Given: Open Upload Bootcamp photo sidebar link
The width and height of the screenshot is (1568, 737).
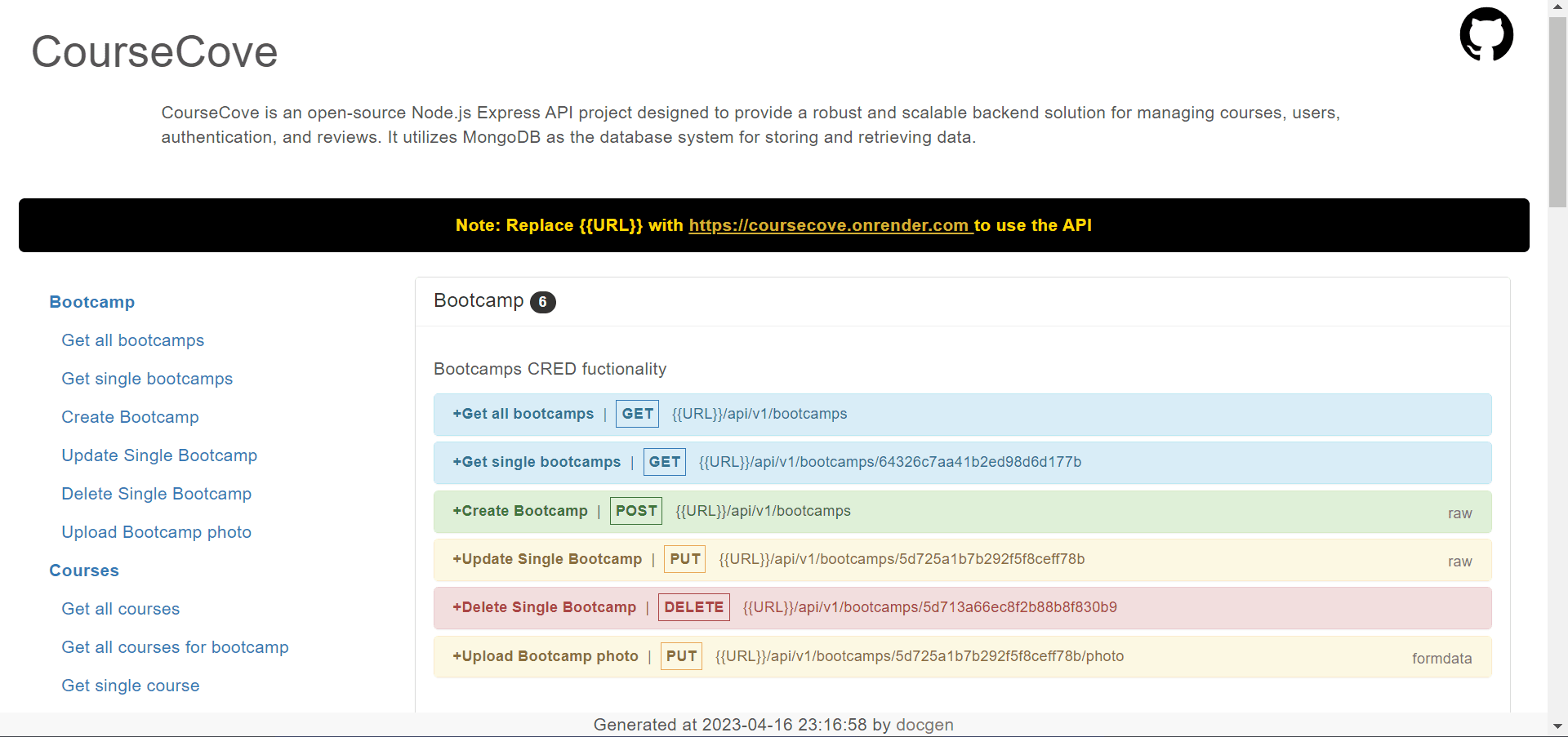Looking at the screenshot, I should [156, 532].
